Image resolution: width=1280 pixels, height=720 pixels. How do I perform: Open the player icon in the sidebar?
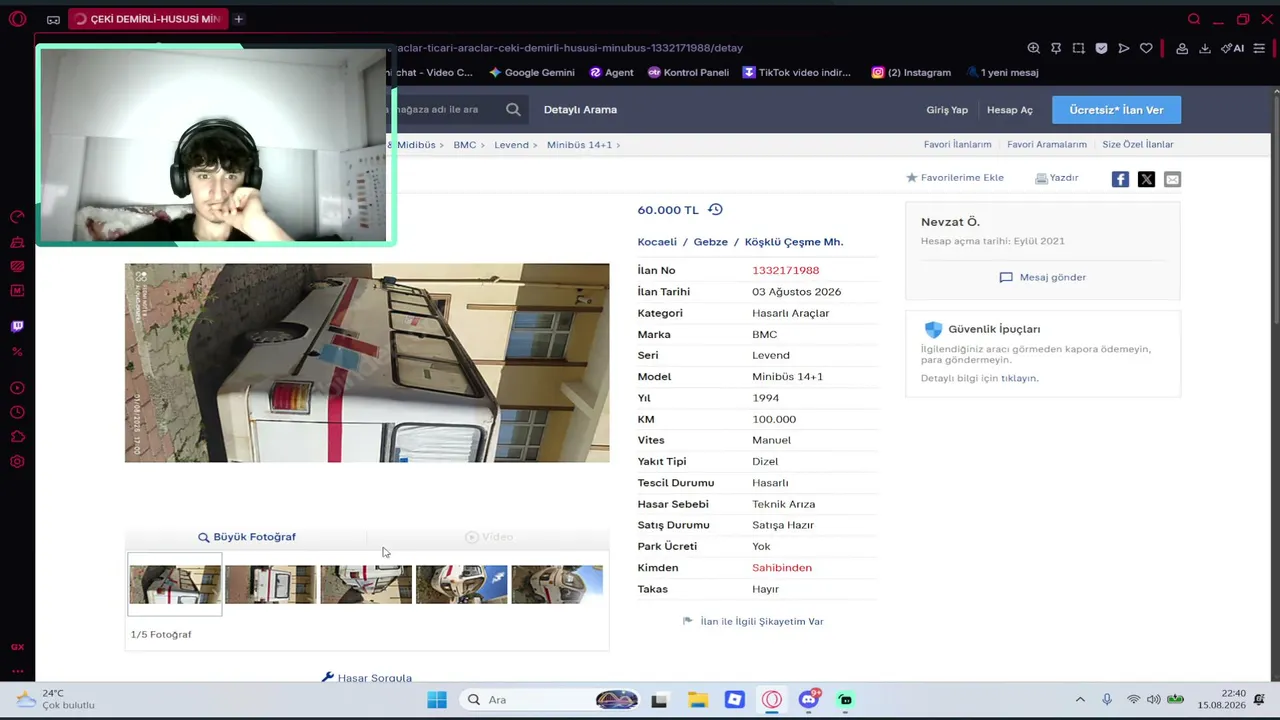point(17,388)
